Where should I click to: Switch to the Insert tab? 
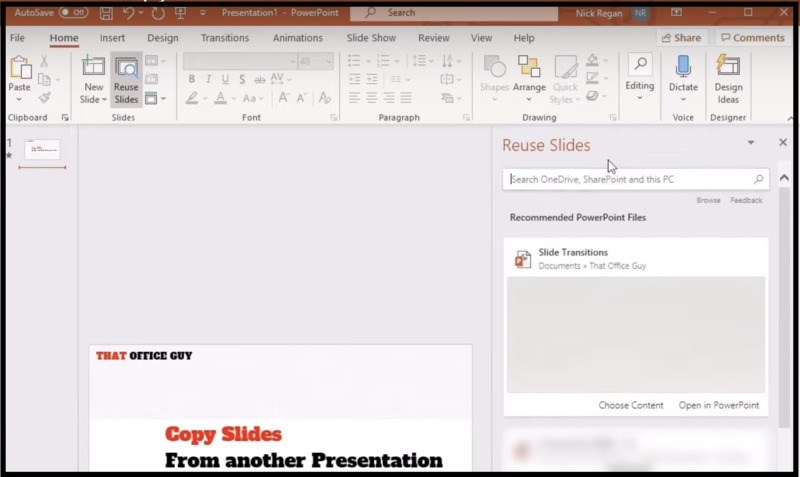112,38
